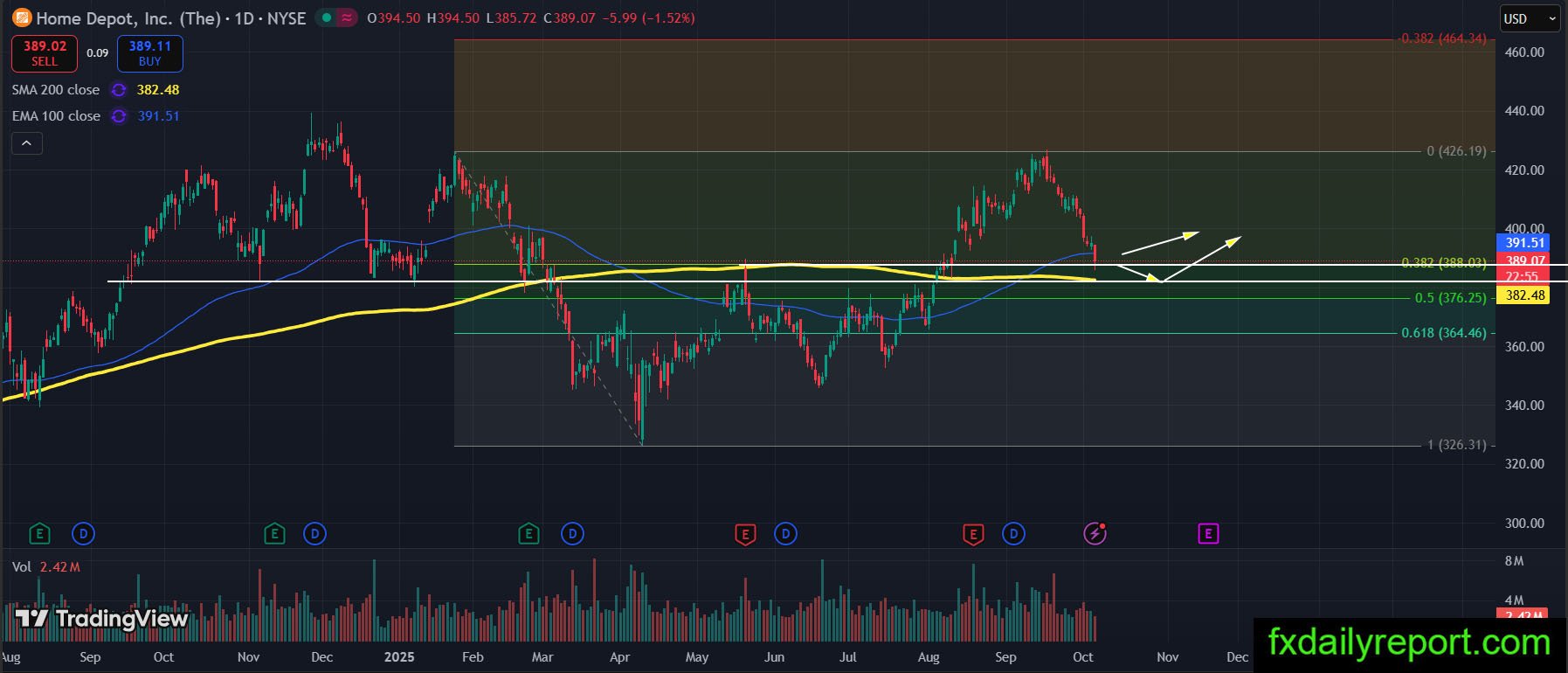The height and width of the screenshot is (673, 1568).
Task: Click the TradingView logo
Action: tap(101, 619)
